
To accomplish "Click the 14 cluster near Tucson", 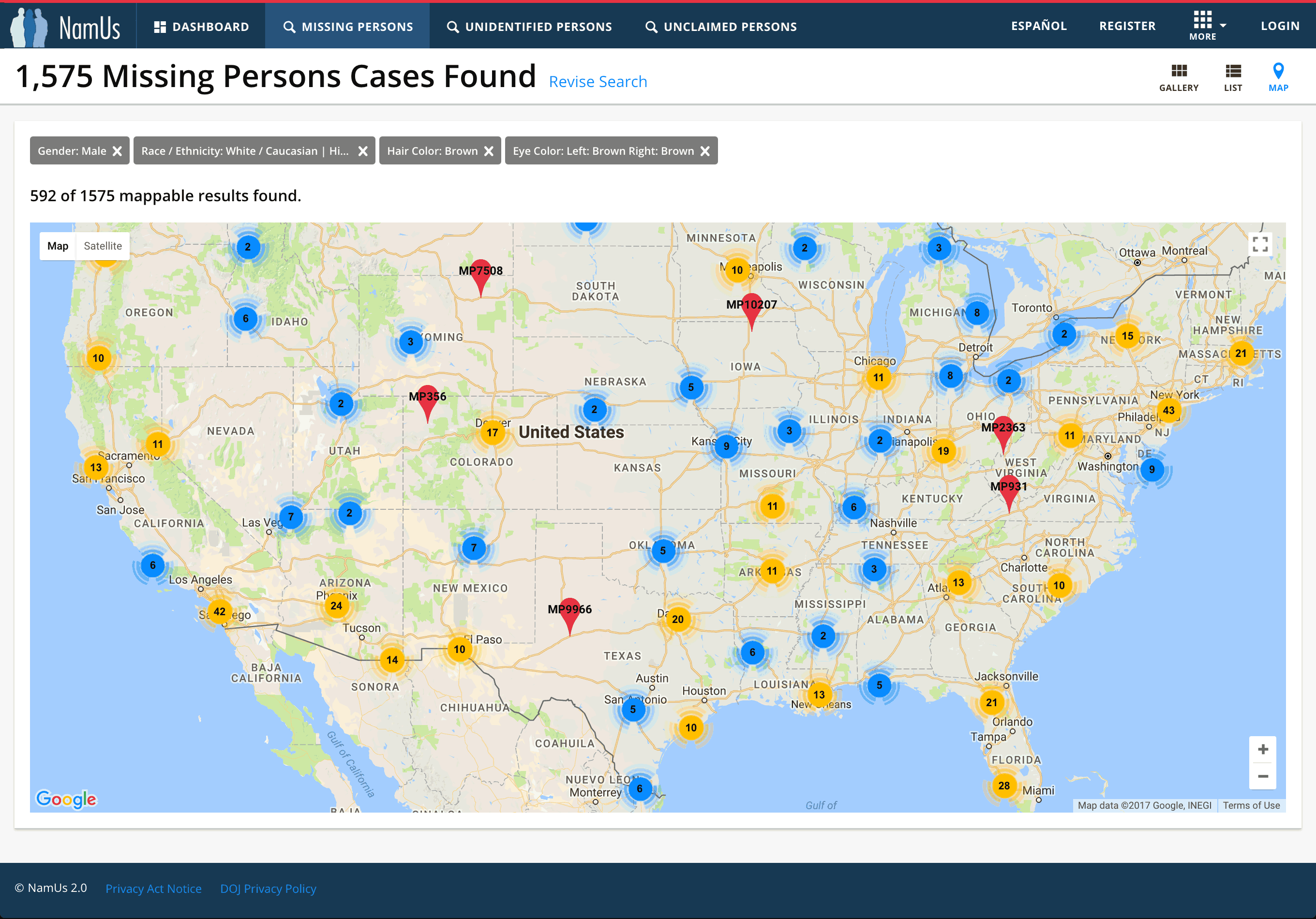I will (392, 659).
